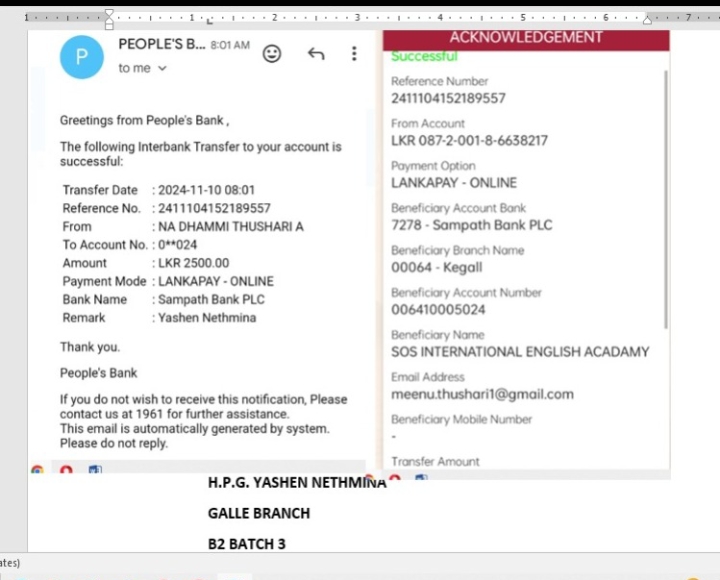Click the Word icon below the email
The width and height of the screenshot is (720, 580).
[95, 470]
